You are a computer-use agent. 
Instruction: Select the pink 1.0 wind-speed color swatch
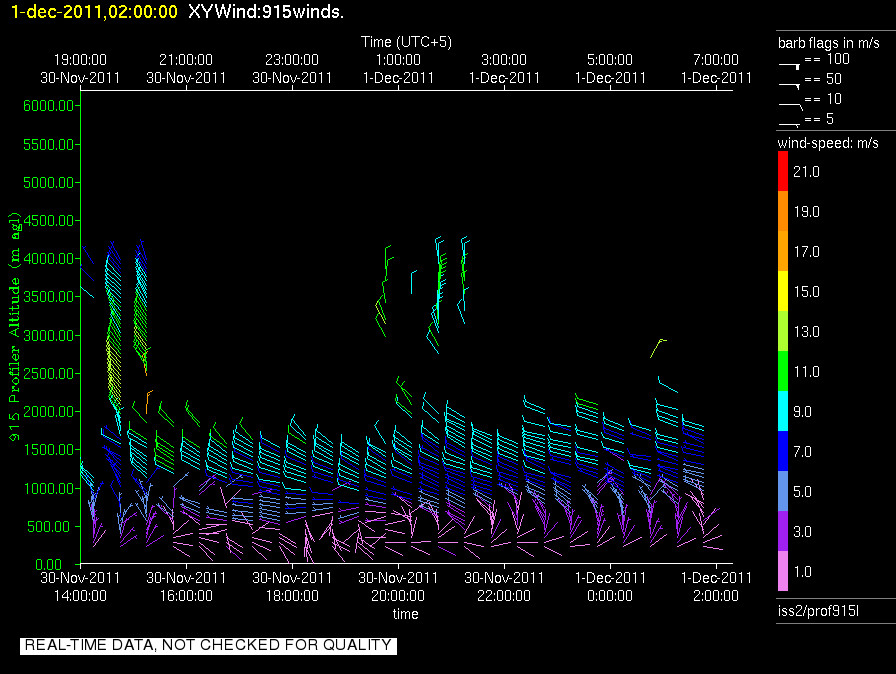tap(783, 572)
